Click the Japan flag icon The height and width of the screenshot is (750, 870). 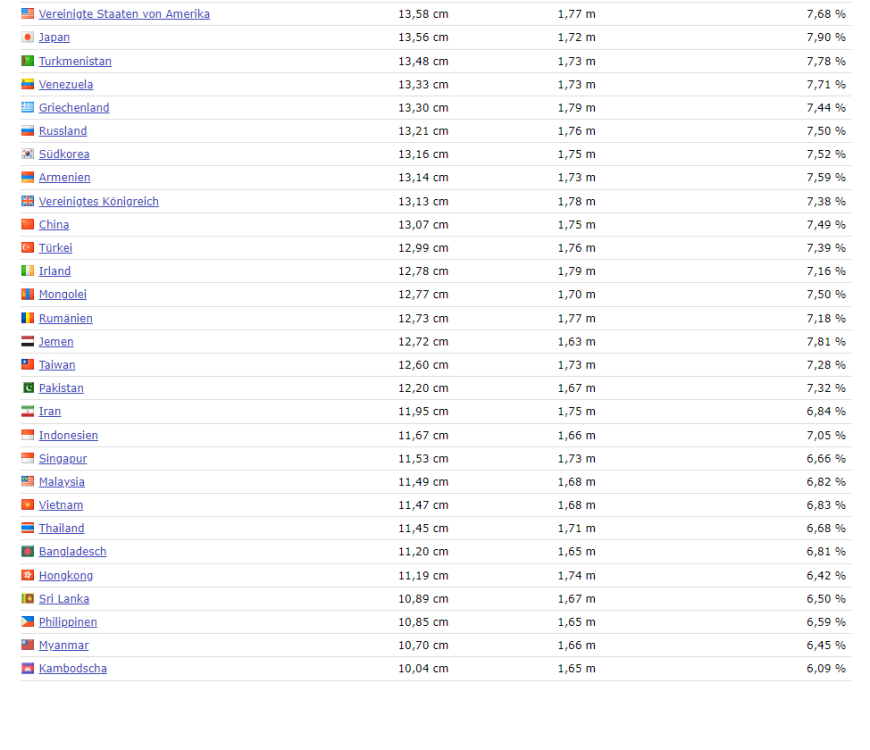click(x=28, y=37)
